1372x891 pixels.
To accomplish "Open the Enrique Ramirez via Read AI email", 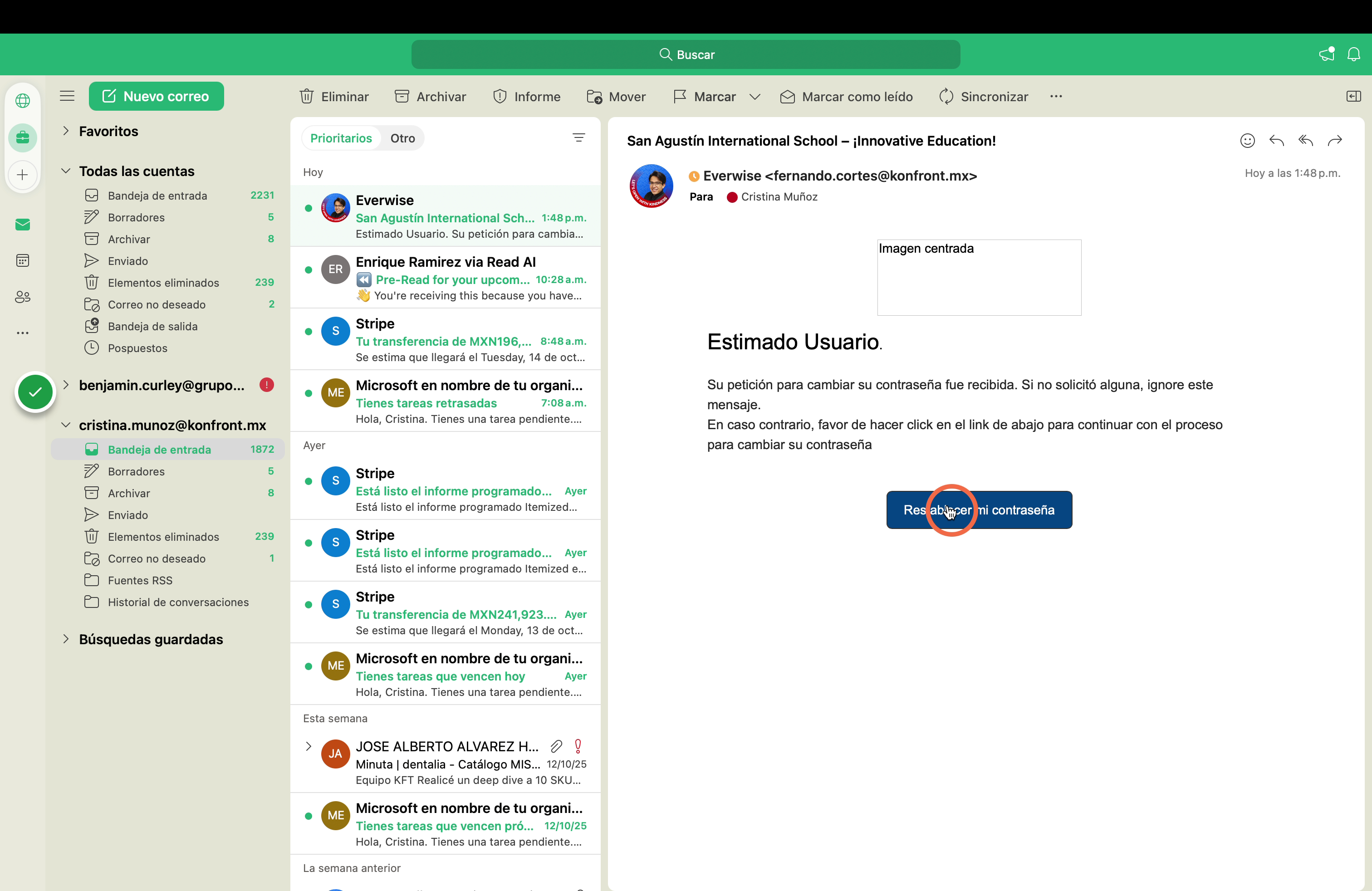I will pyautogui.click(x=446, y=279).
